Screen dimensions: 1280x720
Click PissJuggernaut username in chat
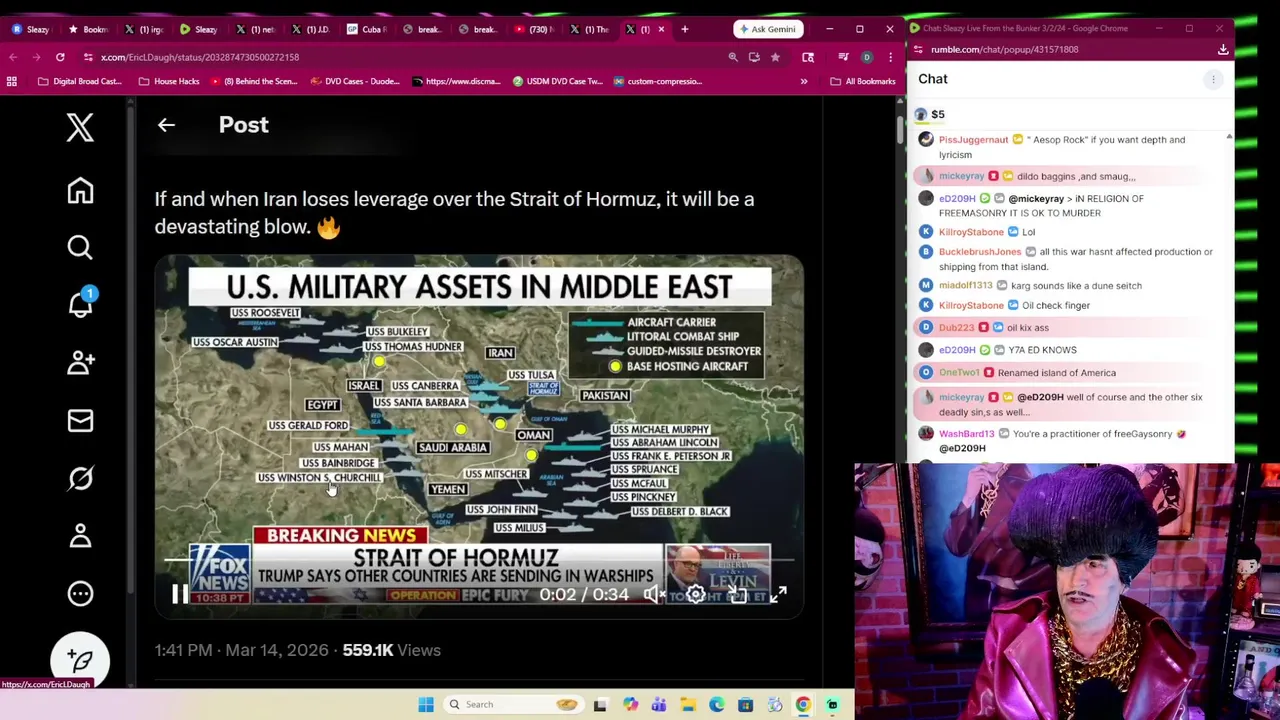pyautogui.click(x=973, y=140)
